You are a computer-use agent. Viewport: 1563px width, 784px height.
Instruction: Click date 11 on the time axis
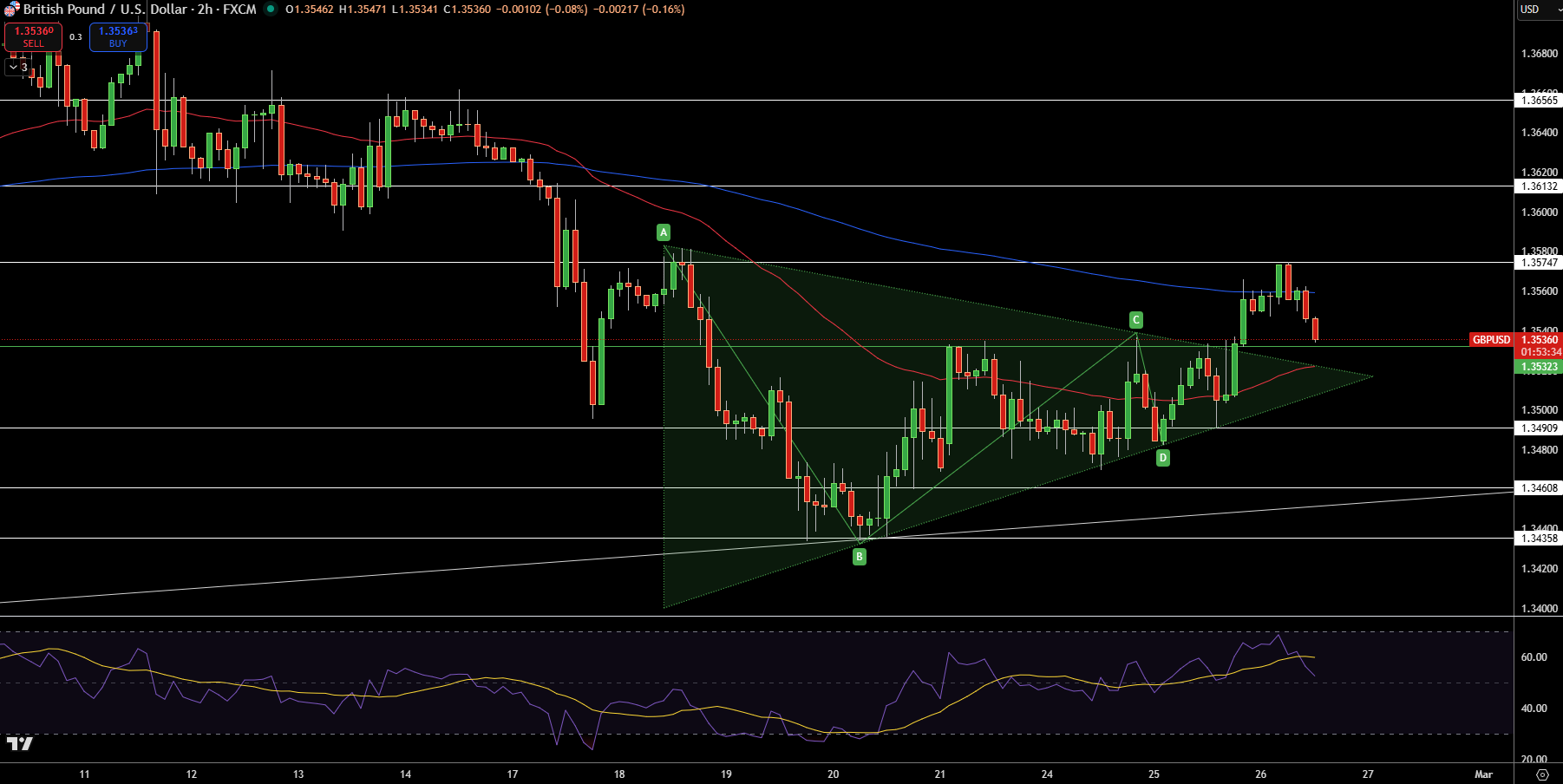[x=84, y=774]
